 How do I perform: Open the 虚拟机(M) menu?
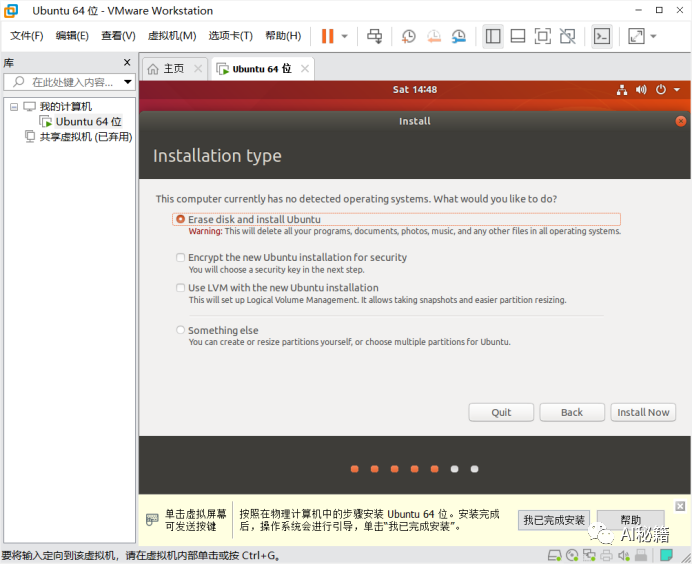(x=172, y=36)
